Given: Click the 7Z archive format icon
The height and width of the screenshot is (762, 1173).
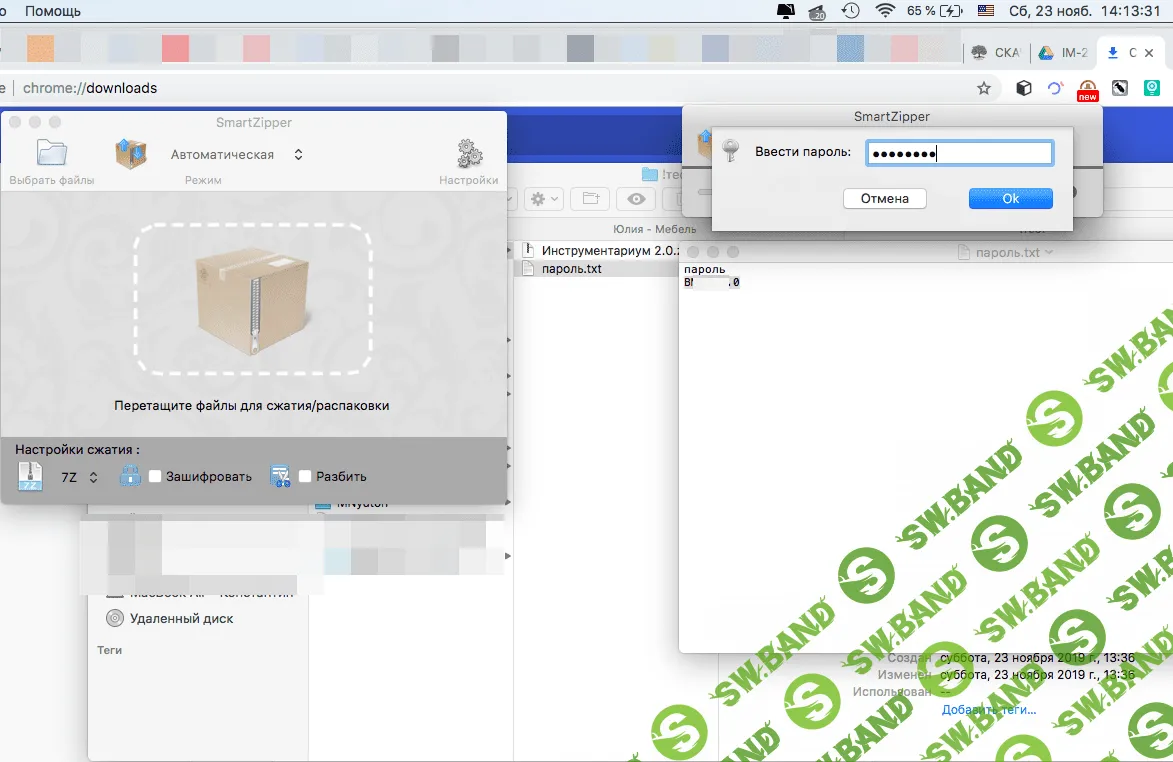Looking at the screenshot, I should pyautogui.click(x=31, y=477).
